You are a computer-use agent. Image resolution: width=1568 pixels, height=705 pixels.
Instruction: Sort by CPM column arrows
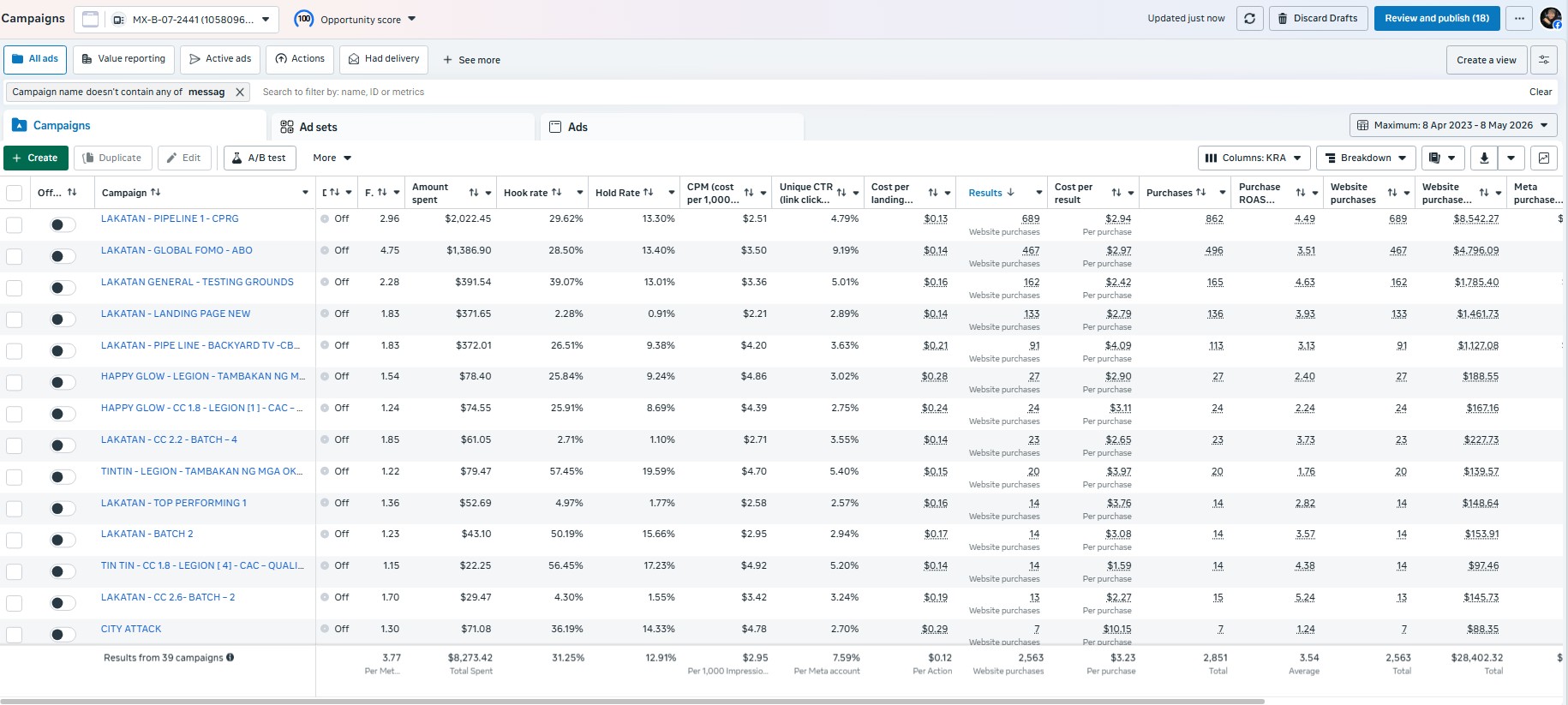(749, 193)
